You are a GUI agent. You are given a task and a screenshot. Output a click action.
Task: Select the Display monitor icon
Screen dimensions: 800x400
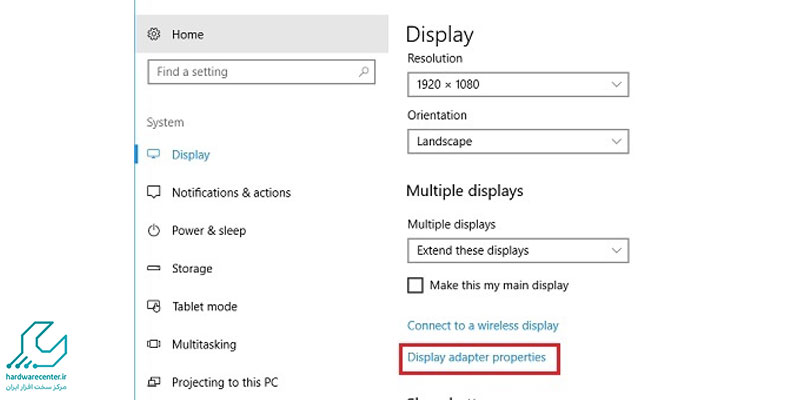pos(154,154)
